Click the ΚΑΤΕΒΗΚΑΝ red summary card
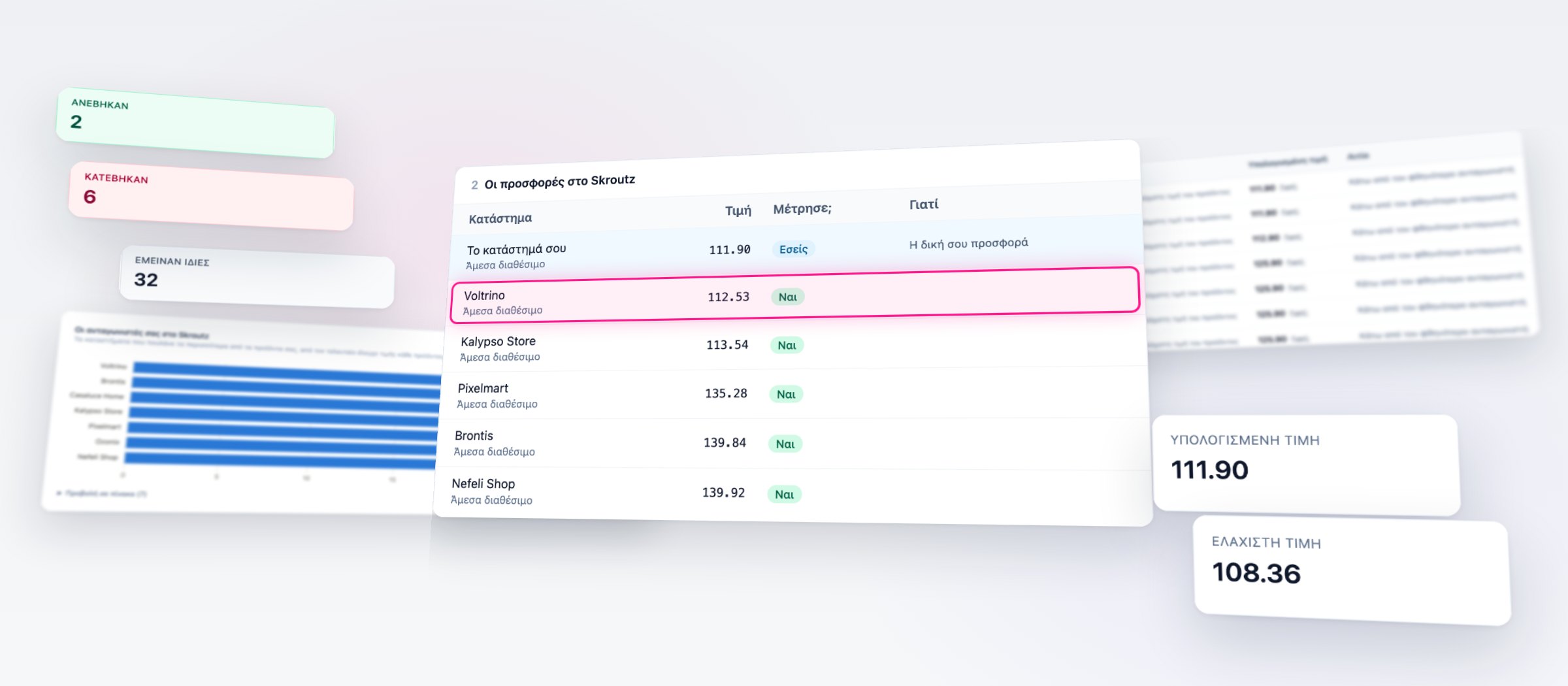The width and height of the screenshot is (1568, 686). 211,195
